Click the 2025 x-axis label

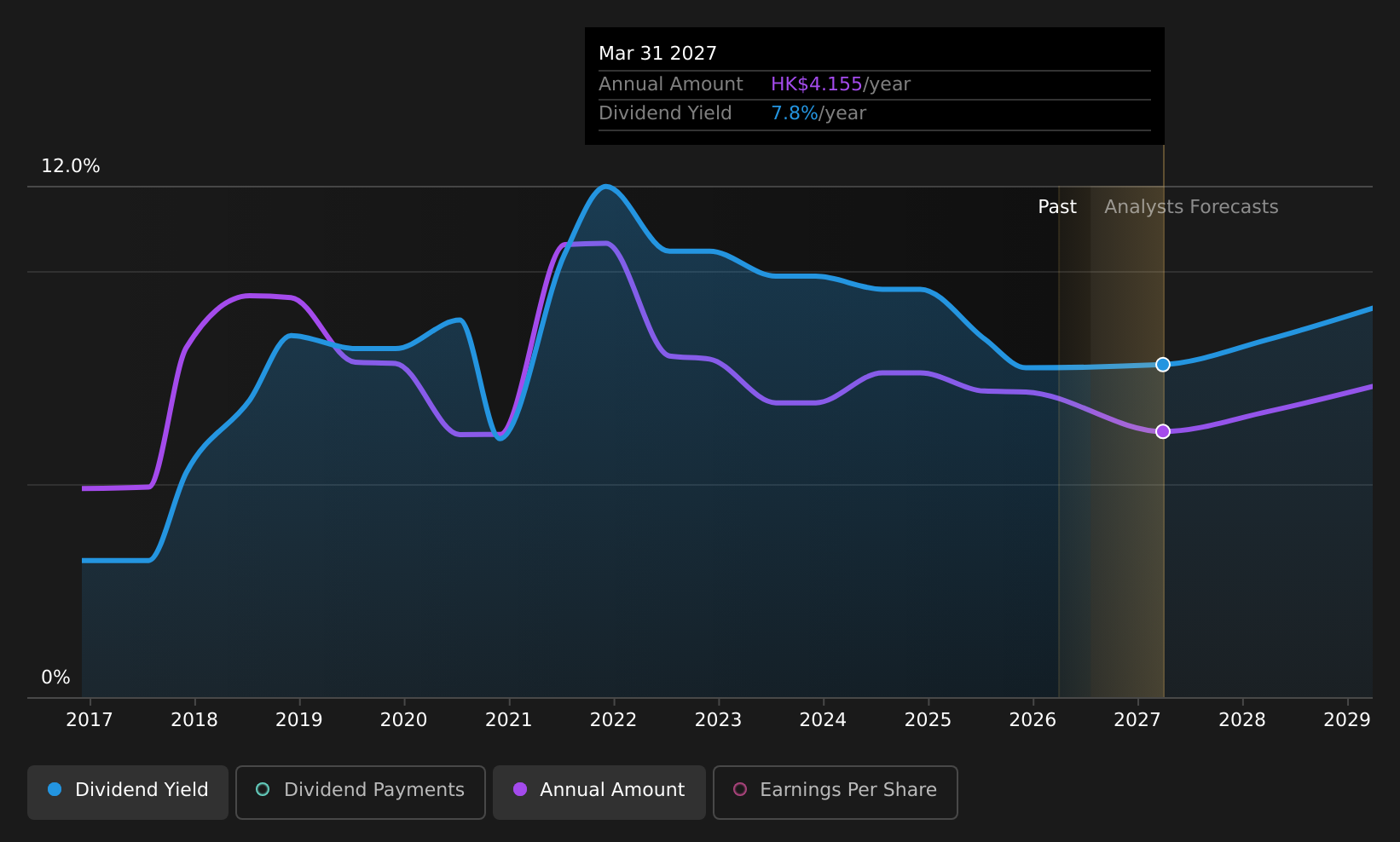coord(928,720)
